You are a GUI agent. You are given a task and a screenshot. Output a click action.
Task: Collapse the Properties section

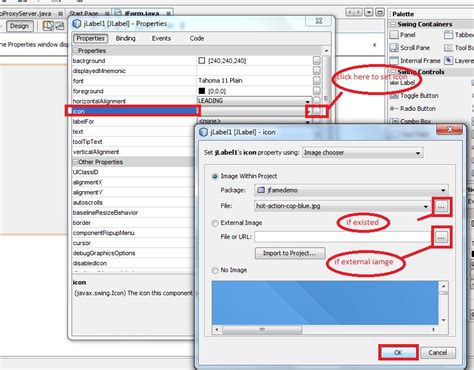coord(75,51)
